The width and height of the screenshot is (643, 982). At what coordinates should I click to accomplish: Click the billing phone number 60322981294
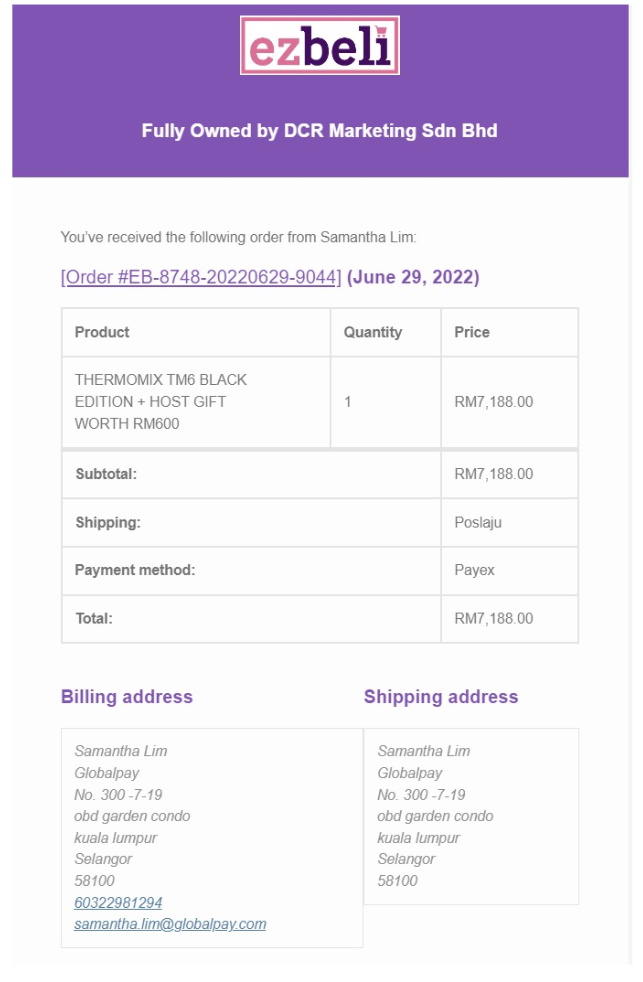pos(118,902)
